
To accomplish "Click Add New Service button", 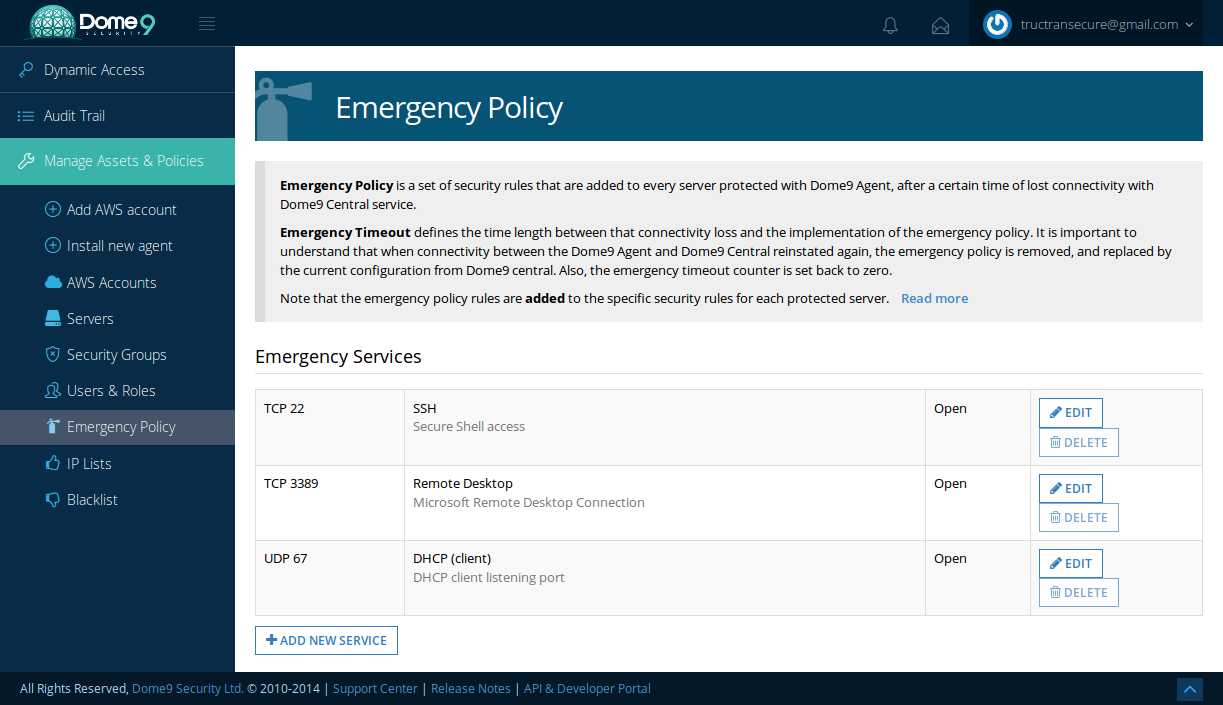I will click(x=326, y=641).
